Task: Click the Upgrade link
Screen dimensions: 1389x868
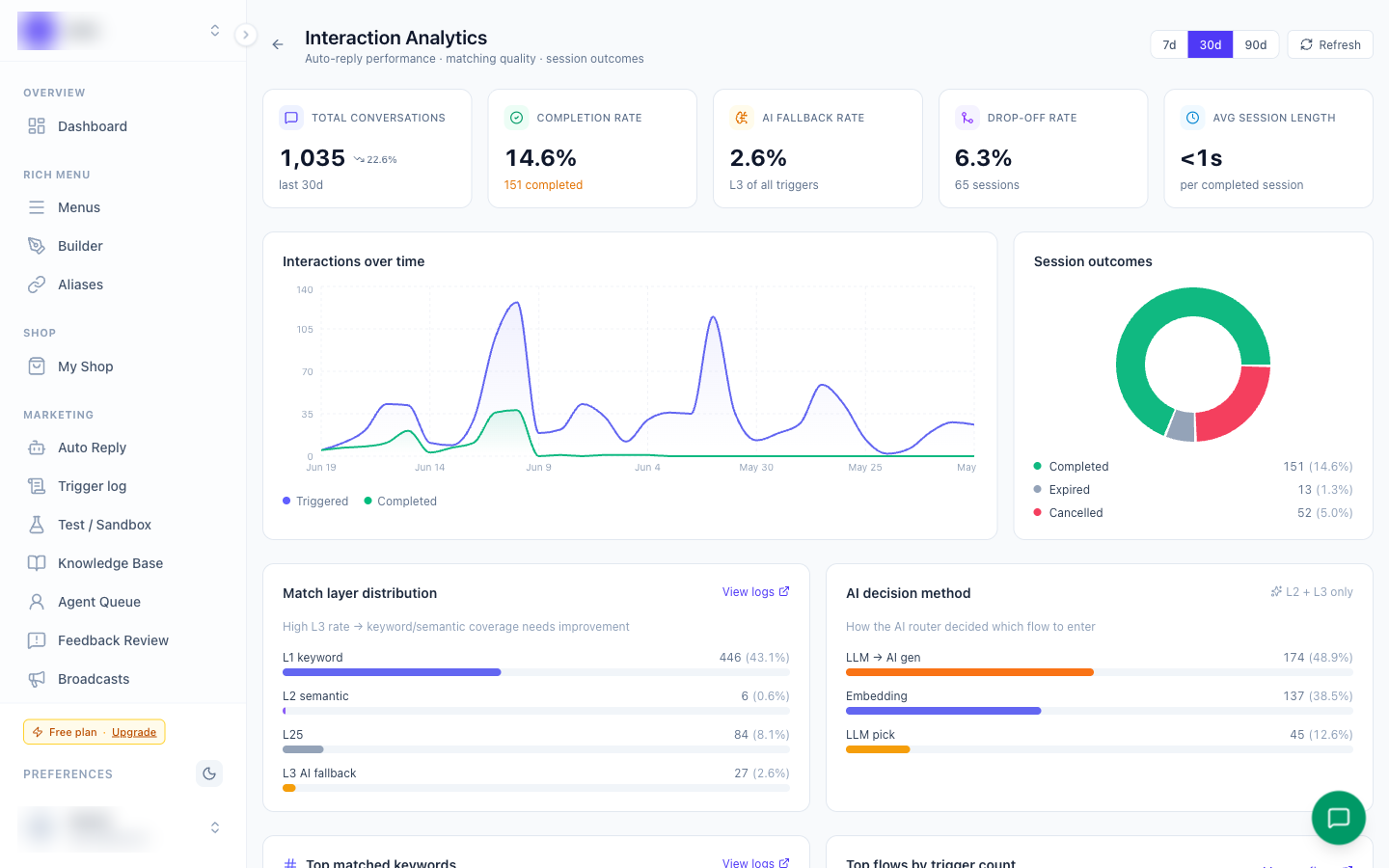Action: [x=134, y=732]
